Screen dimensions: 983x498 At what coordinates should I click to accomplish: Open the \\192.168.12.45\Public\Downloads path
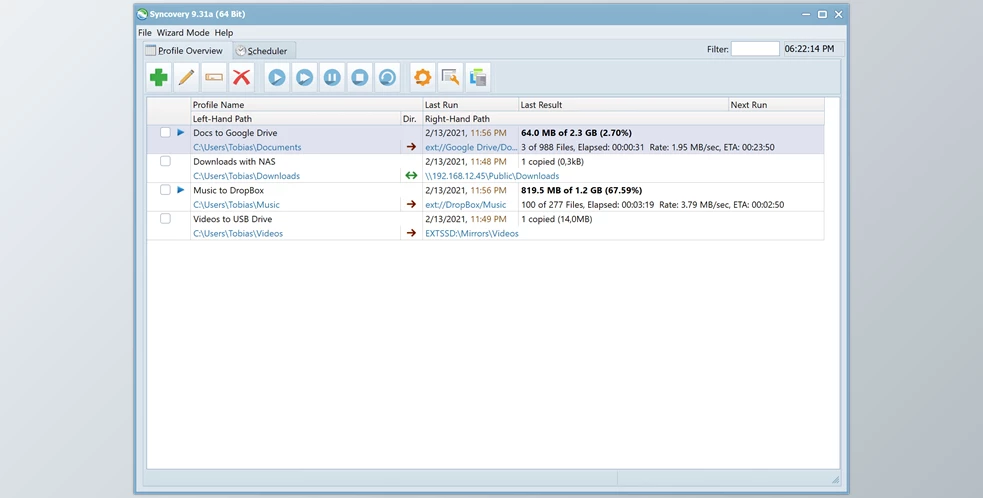(x=492, y=176)
